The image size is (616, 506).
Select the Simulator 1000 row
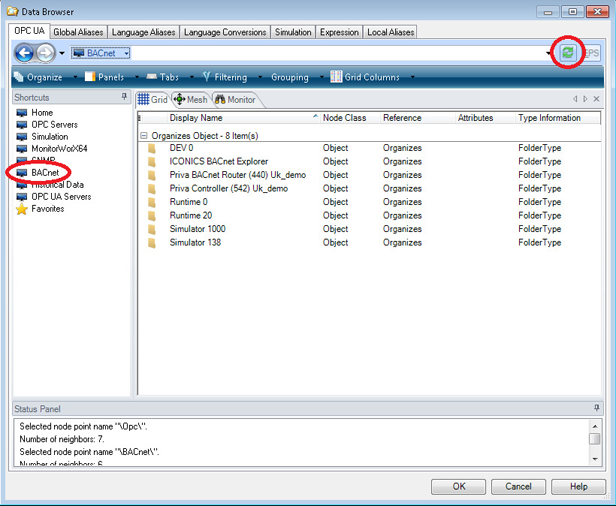coord(197,229)
